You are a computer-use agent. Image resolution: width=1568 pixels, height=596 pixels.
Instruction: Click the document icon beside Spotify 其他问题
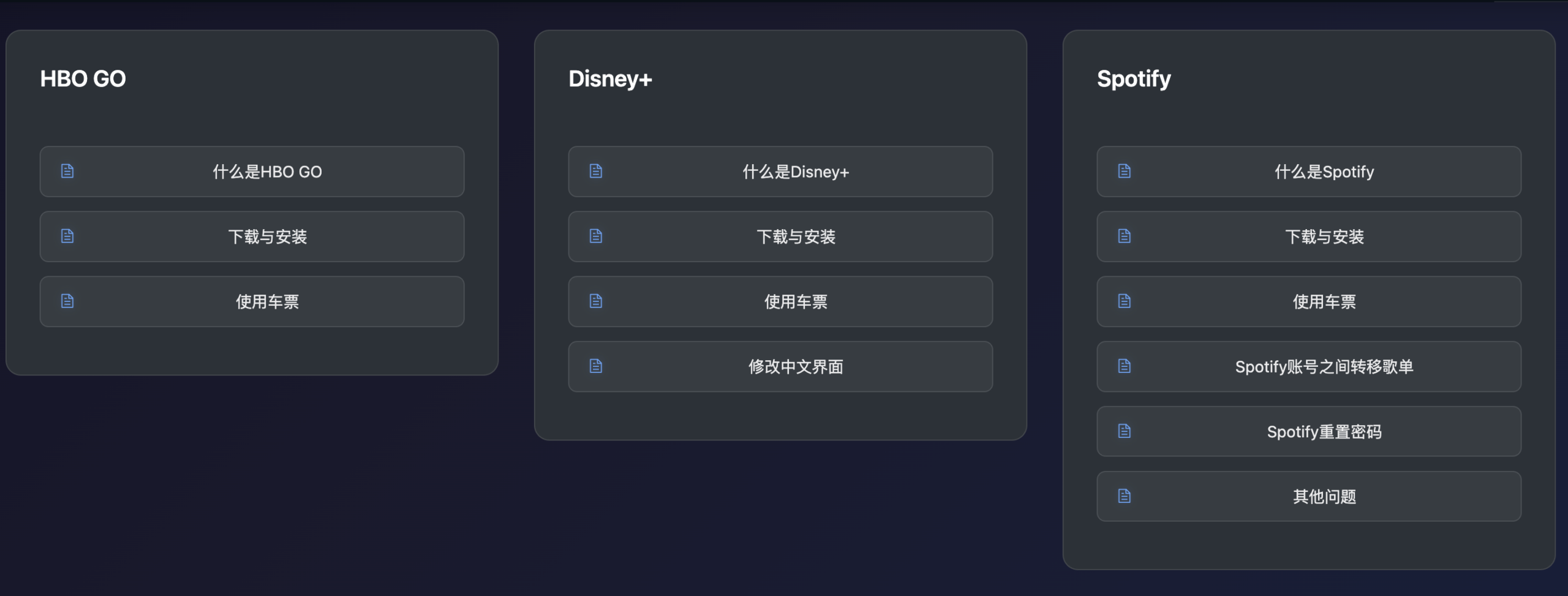click(x=1125, y=496)
